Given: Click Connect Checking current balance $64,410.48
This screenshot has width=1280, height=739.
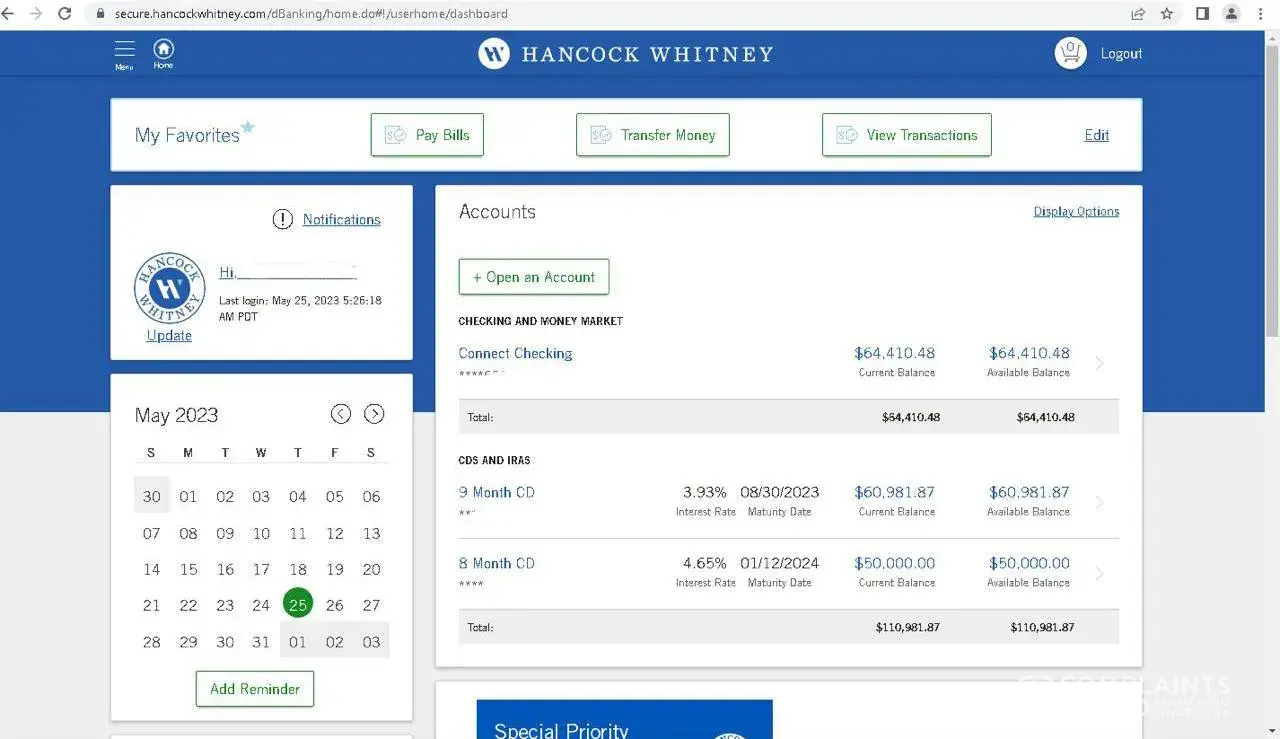Looking at the screenshot, I should pos(895,353).
